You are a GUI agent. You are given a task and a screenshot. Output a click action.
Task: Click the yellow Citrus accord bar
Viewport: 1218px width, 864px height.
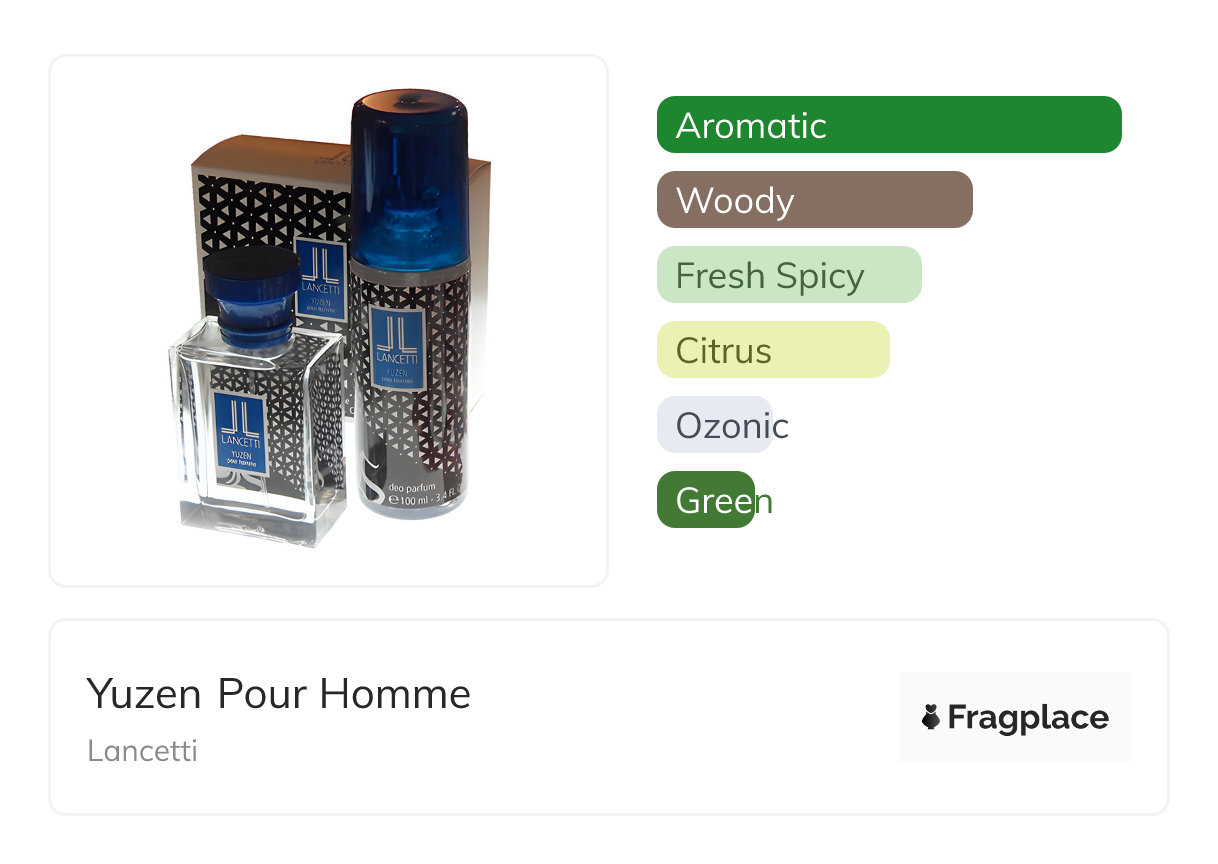(x=772, y=350)
